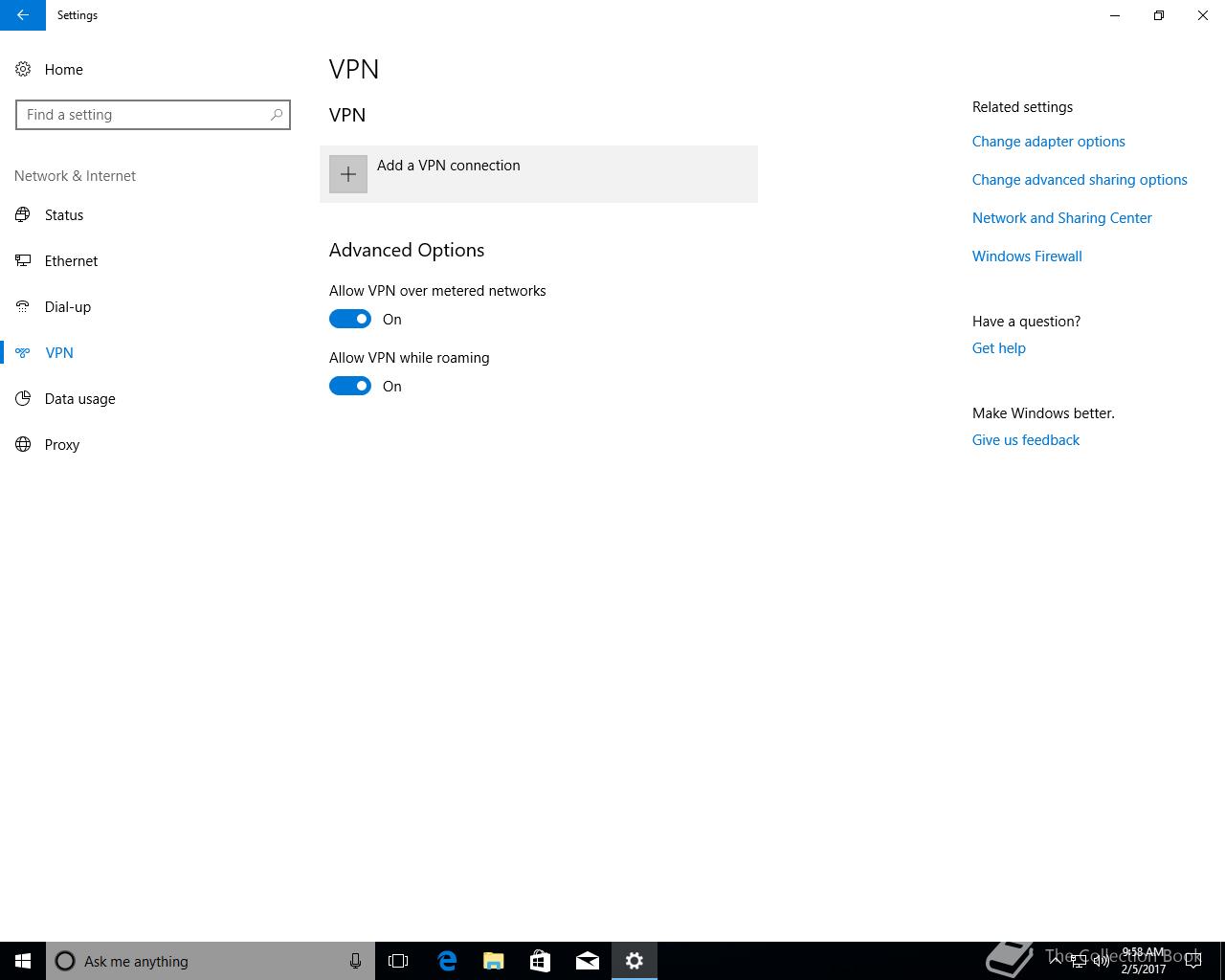The image size is (1225, 980).
Task: Click the Cortana circle icon
Action: [x=65, y=961]
